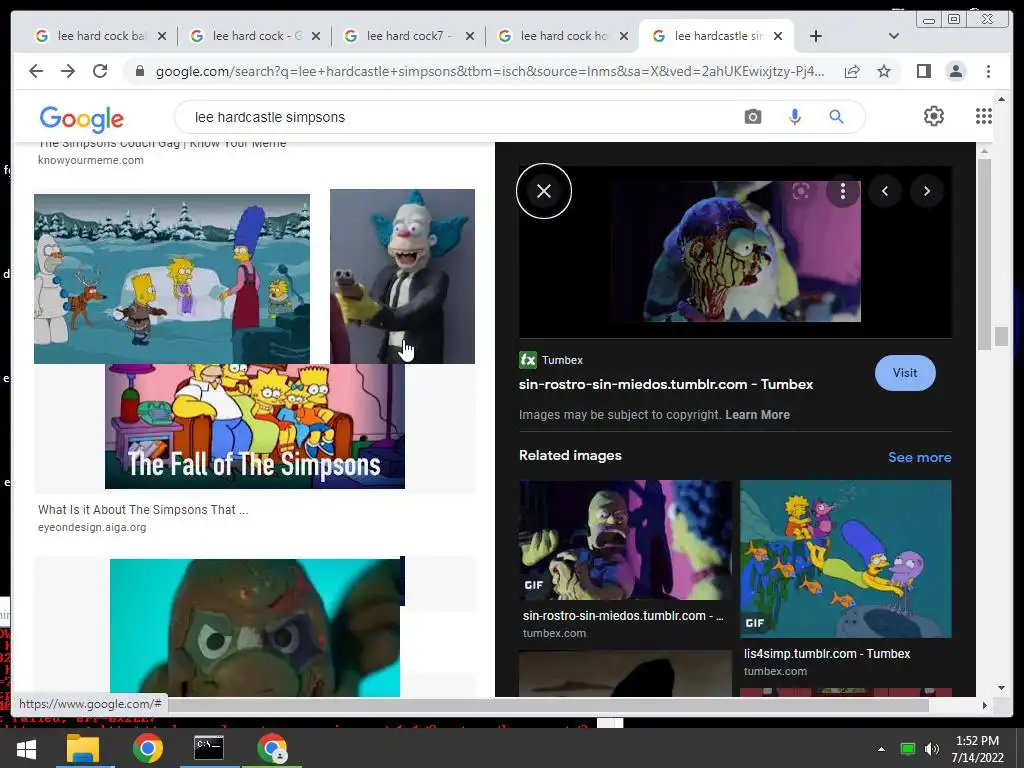Click 'lis4simp.tumblr.com - Tumbex' caption

827,654
